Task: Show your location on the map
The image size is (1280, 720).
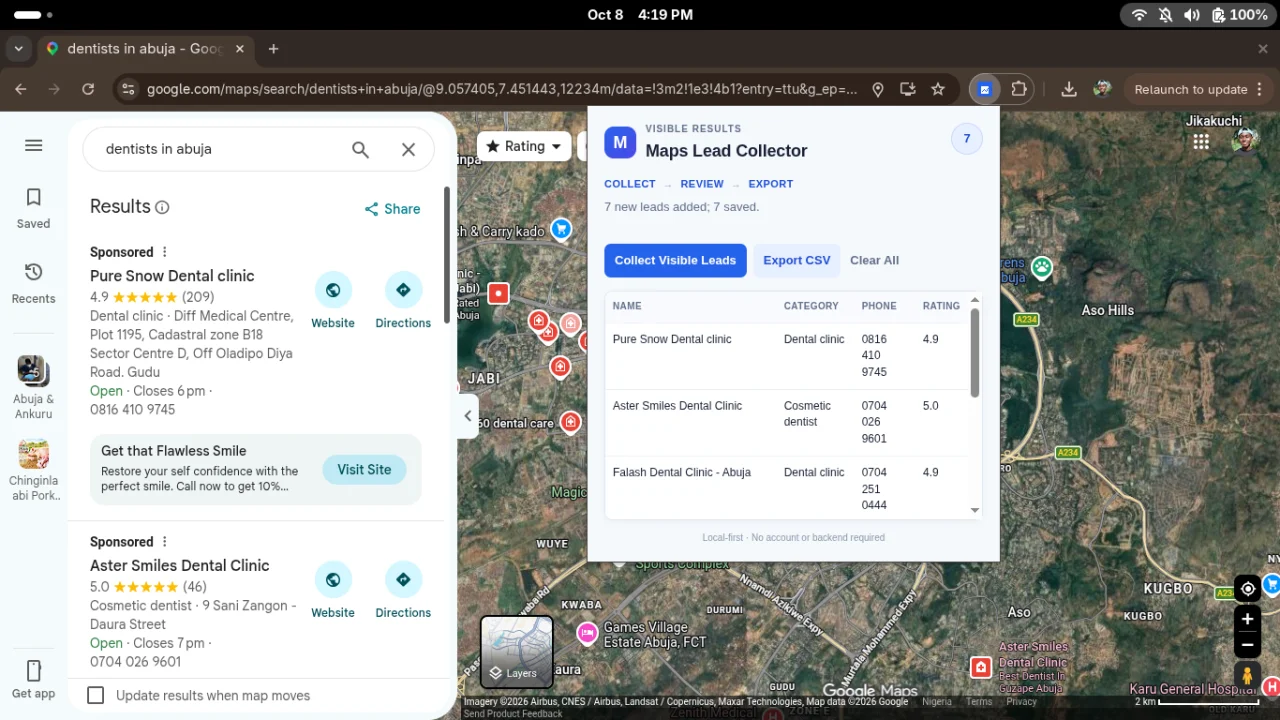Action: [1247, 588]
